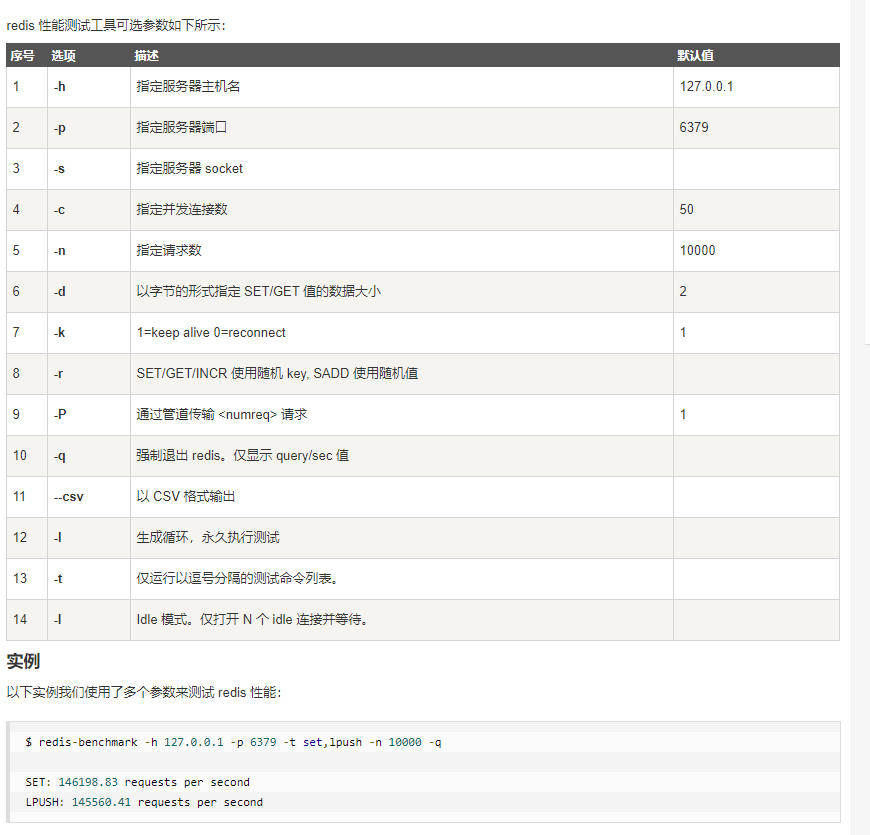Click the sentence 以下实例我们使用了多个参数
Image resolution: width=870 pixels, height=835 pixels.
coord(144,693)
